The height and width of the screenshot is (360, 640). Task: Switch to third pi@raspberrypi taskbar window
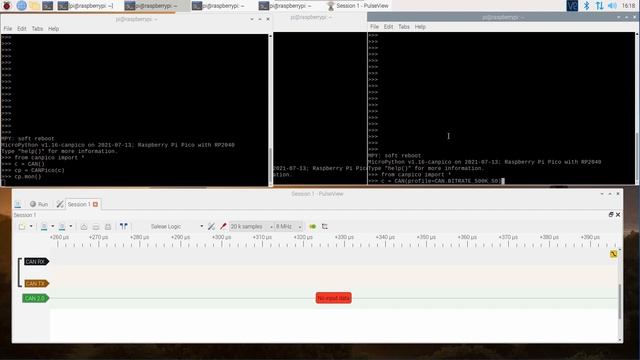click(223, 5)
